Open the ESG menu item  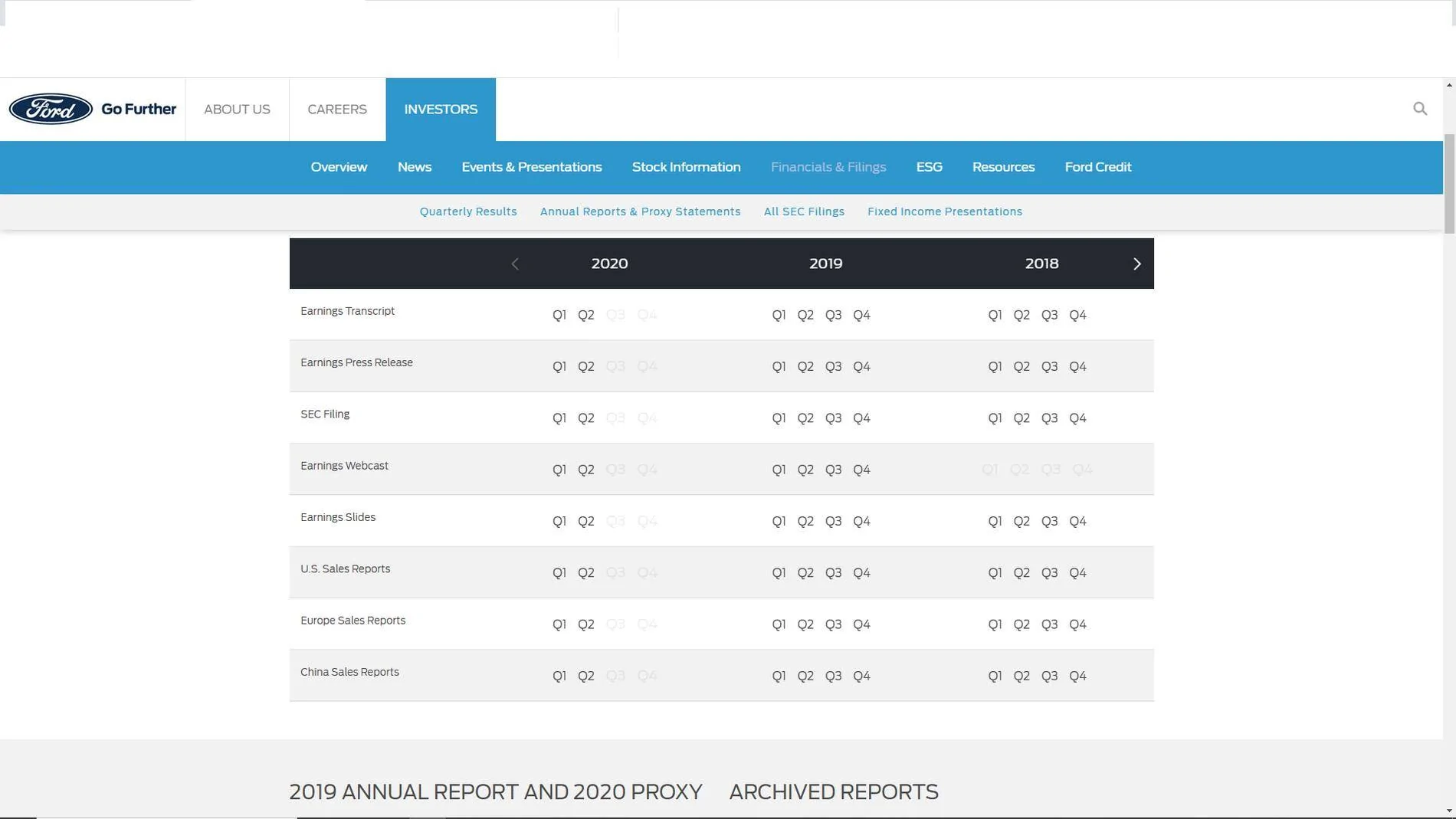click(930, 167)
